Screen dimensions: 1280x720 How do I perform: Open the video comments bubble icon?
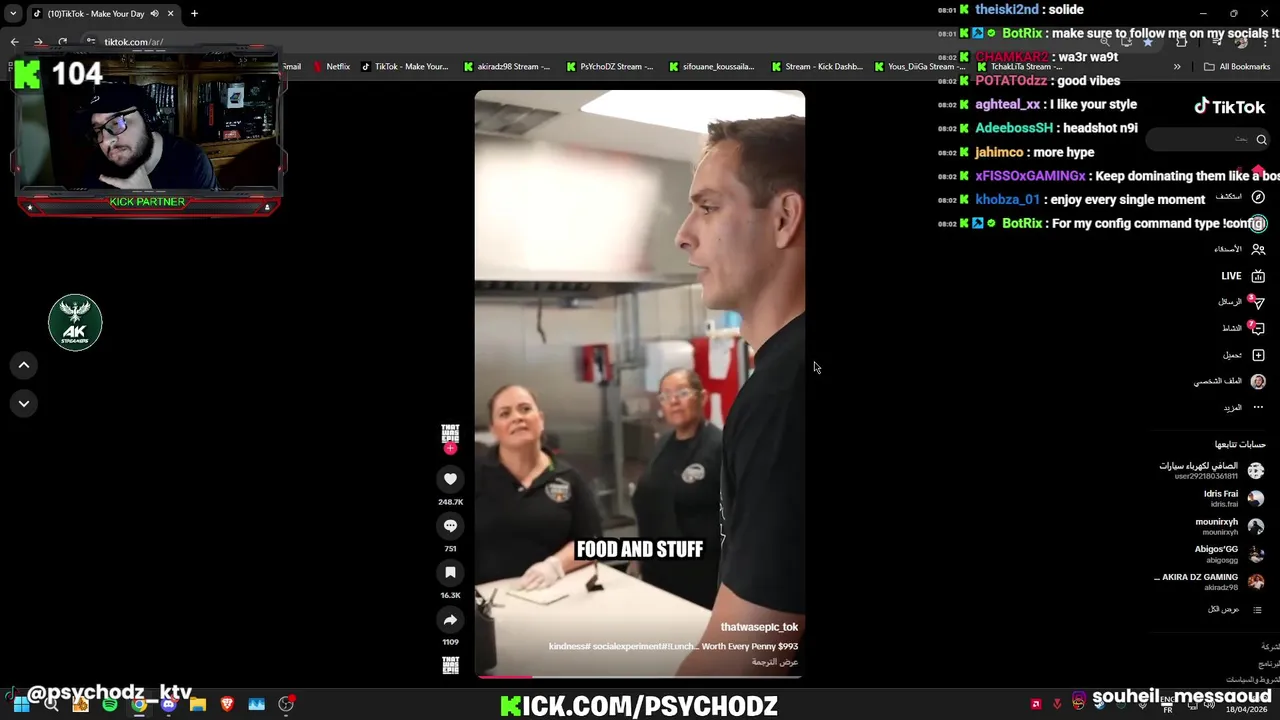pos(450,526)
